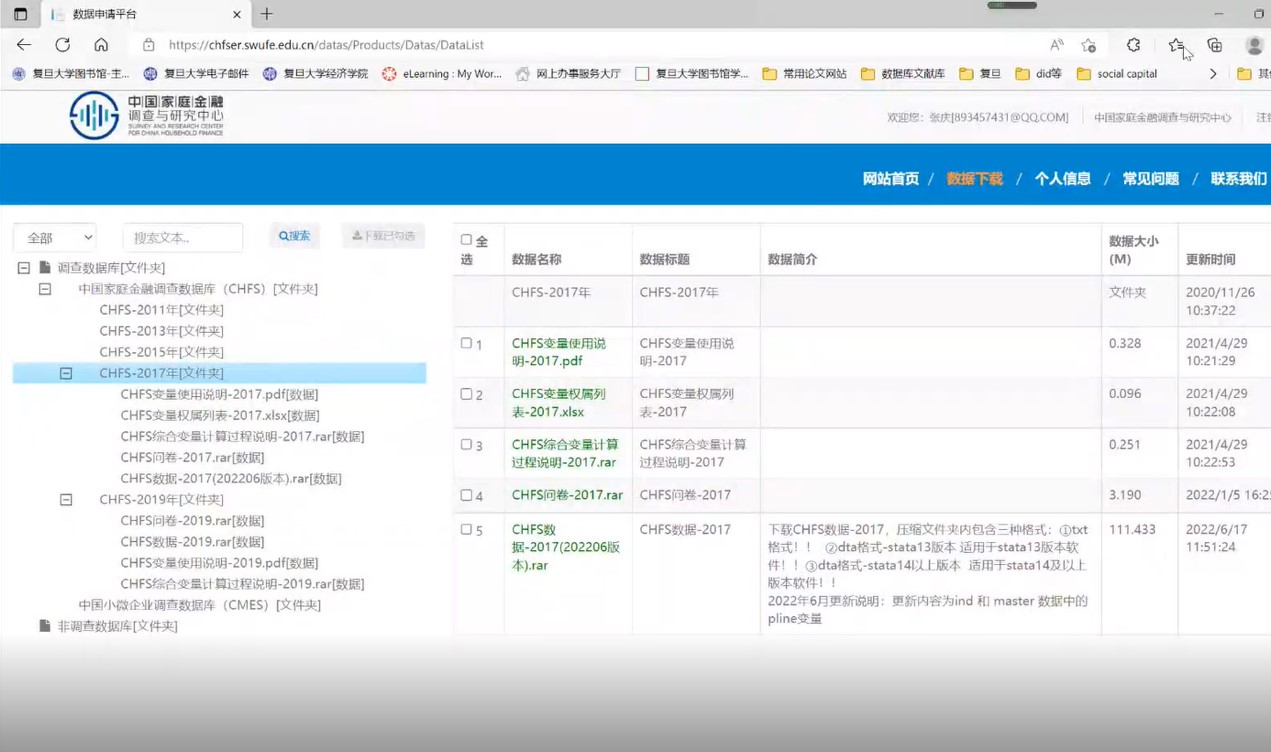Open CHFS问卷-2017.rar file link

coord(567,495)
